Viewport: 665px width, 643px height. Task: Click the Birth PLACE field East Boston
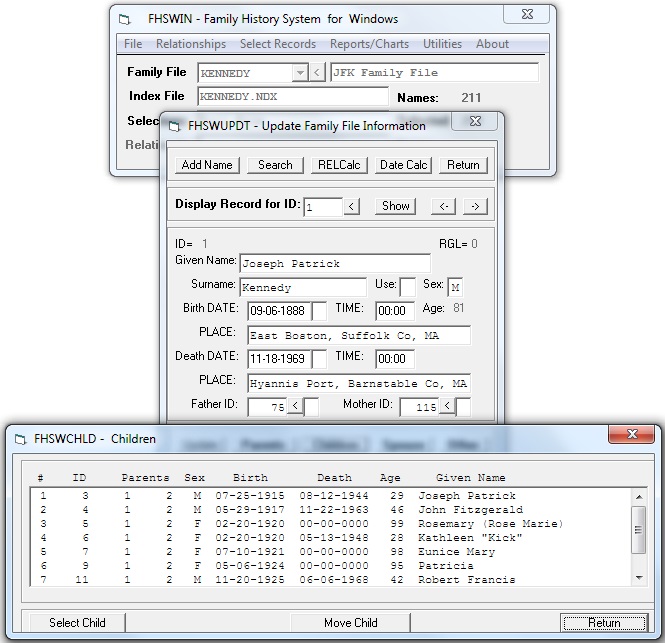(359, 335)
